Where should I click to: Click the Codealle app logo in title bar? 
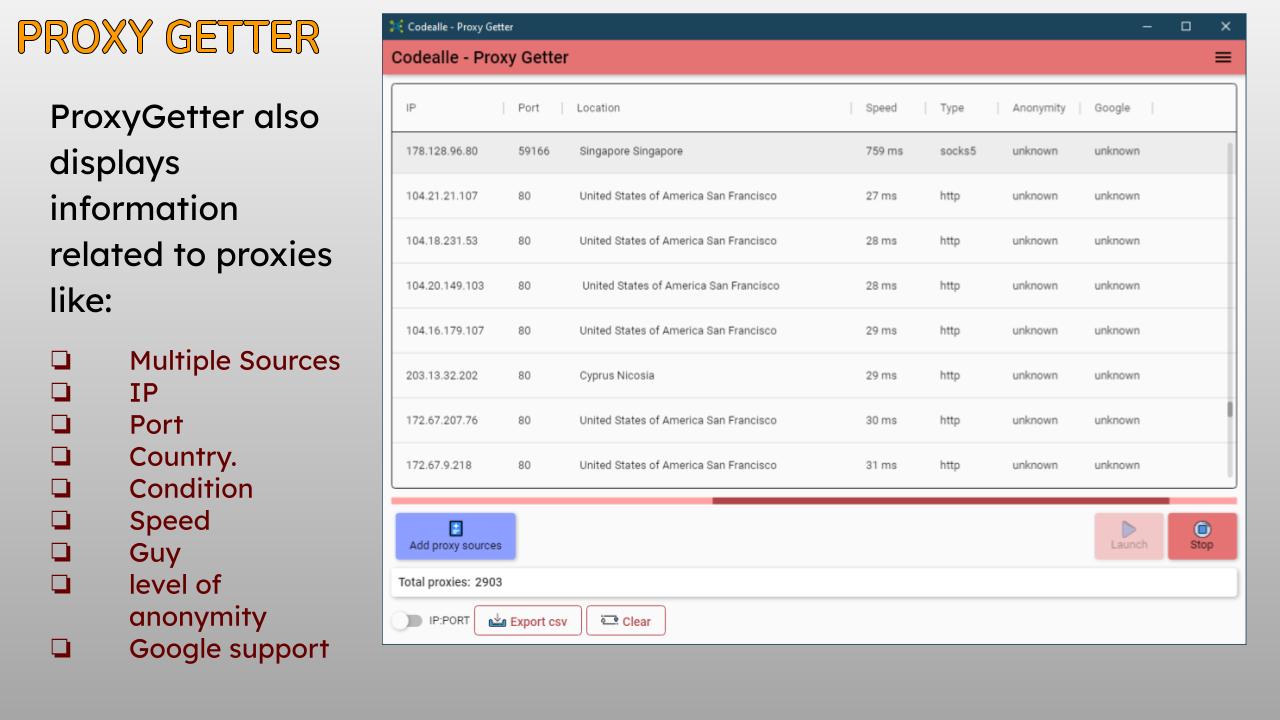[398, 26]
